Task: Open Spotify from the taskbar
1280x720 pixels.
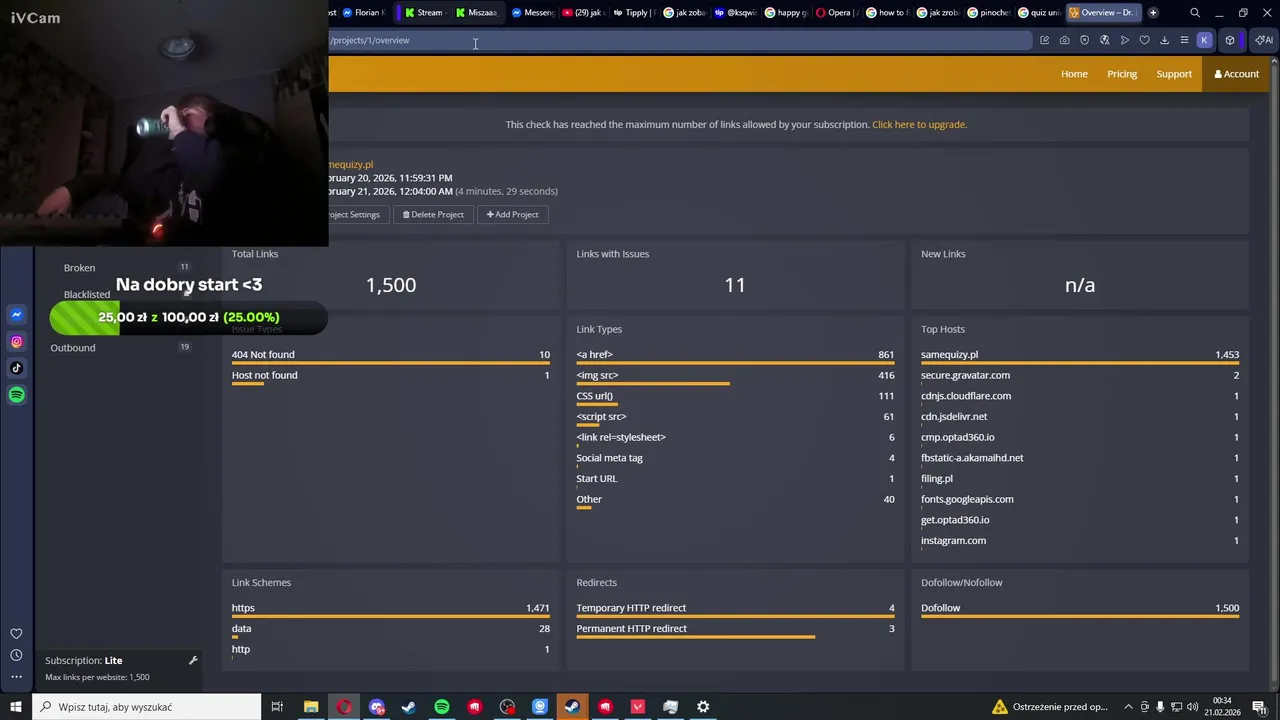Action: [x=442, y=707]
